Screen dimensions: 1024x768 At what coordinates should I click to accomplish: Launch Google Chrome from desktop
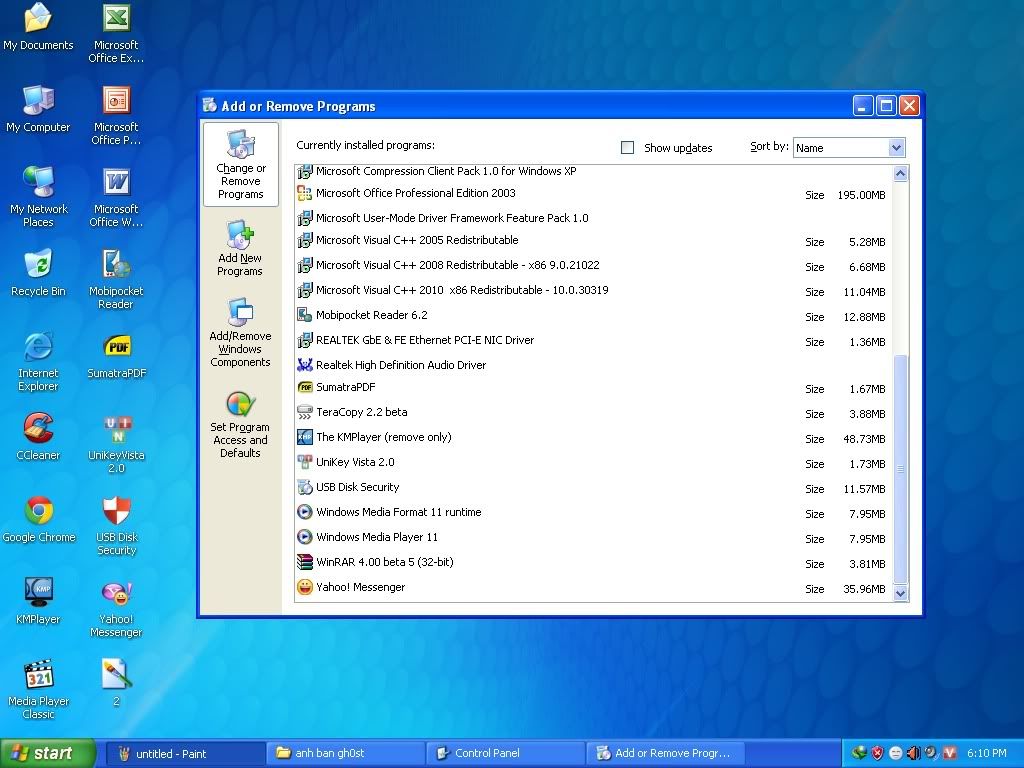click(x=39, y=520)
